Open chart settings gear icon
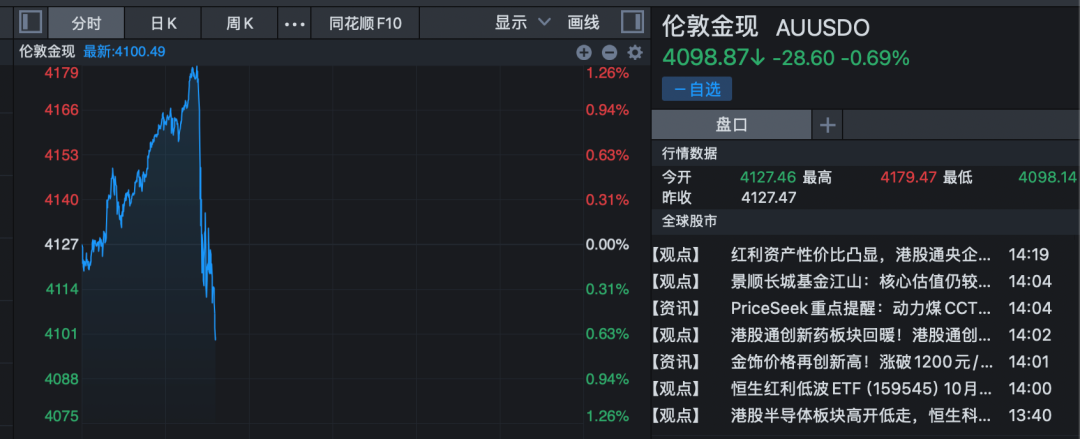Screen dimensions: 1080x439 [634, 53]
